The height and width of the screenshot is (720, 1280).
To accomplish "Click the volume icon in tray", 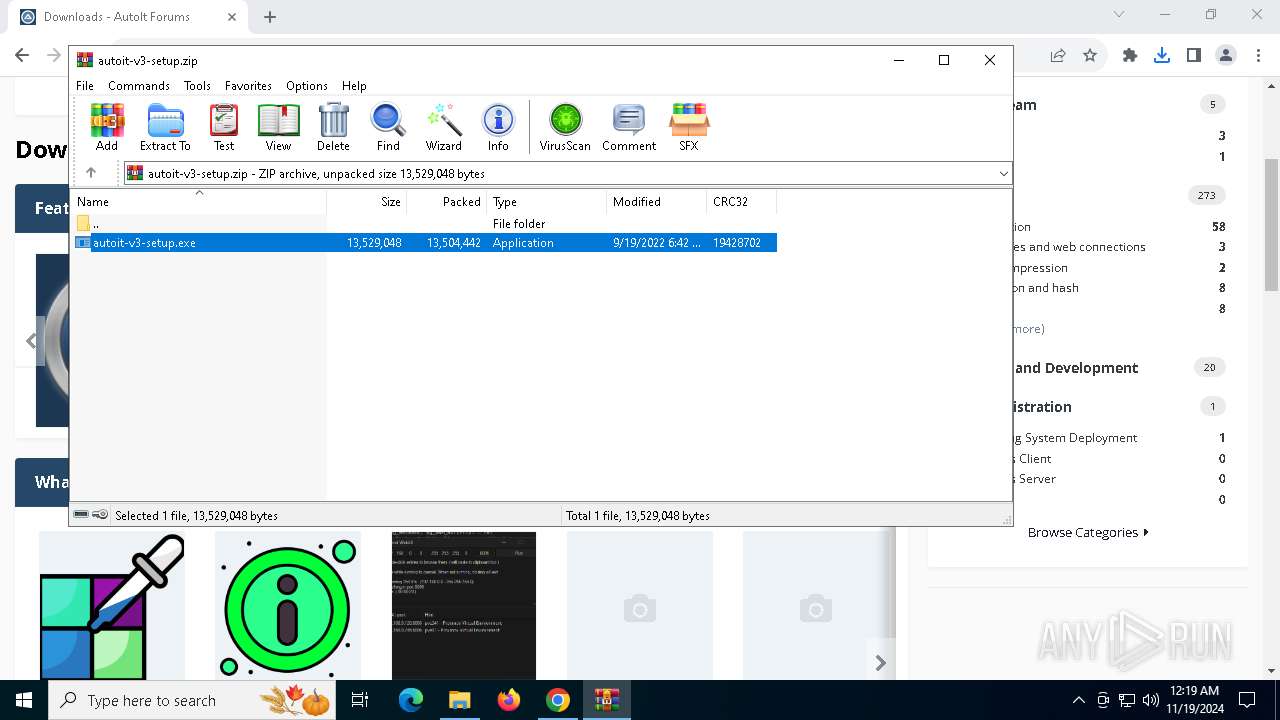I will 1151,700.
